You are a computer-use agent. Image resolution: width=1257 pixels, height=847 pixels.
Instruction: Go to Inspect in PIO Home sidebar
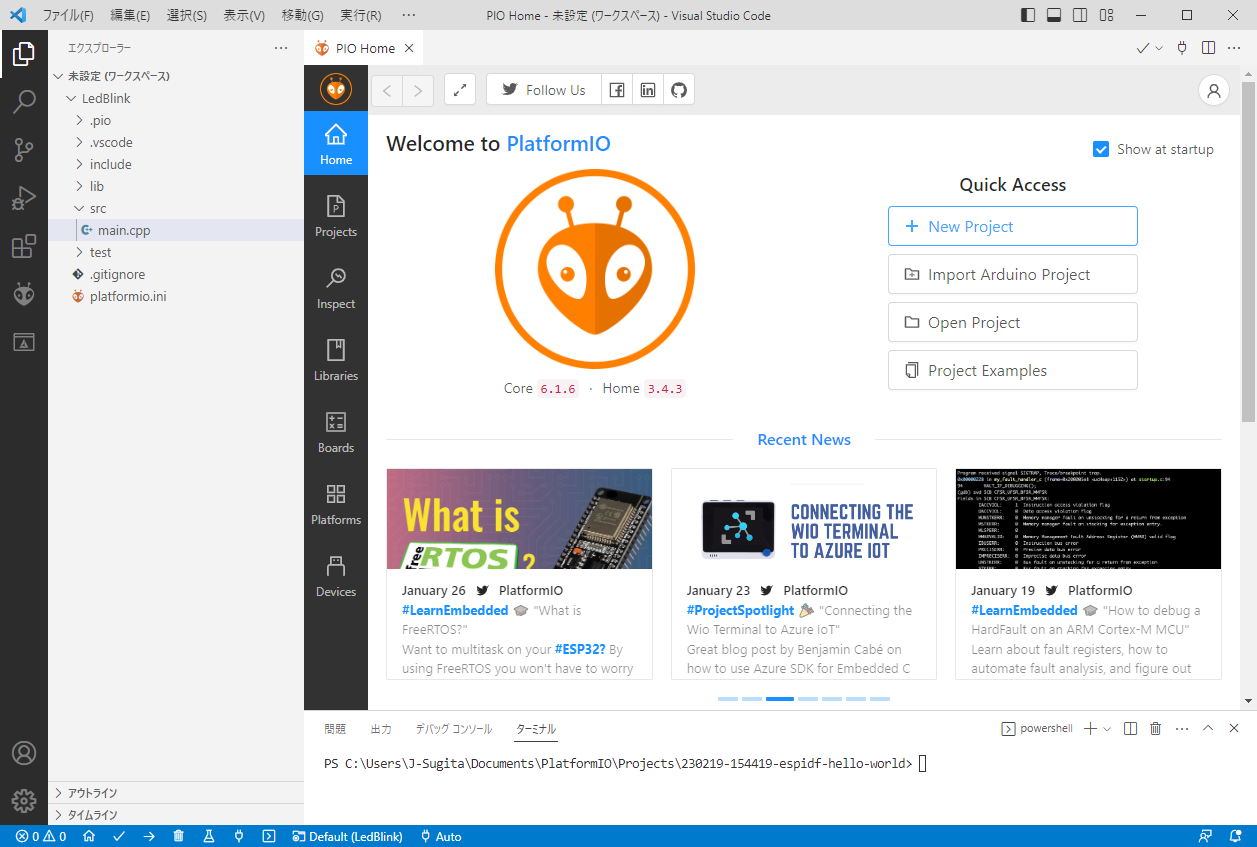pyautogui.click(x=336, y=288)
